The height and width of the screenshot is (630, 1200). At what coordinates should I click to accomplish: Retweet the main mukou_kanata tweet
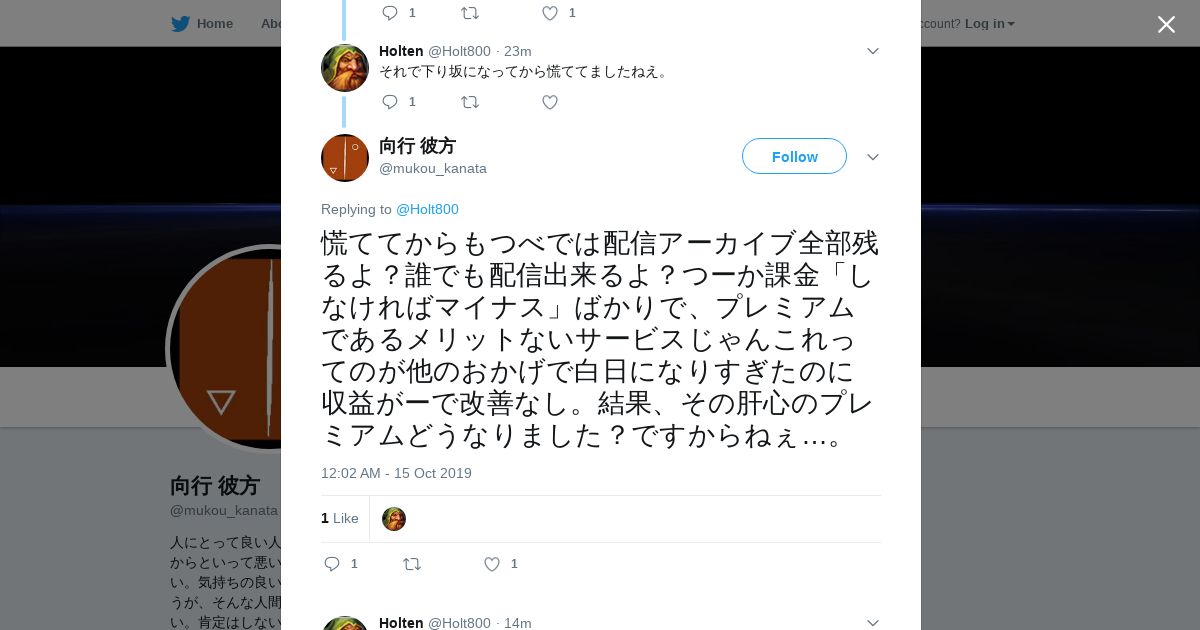tap(412, 564)
